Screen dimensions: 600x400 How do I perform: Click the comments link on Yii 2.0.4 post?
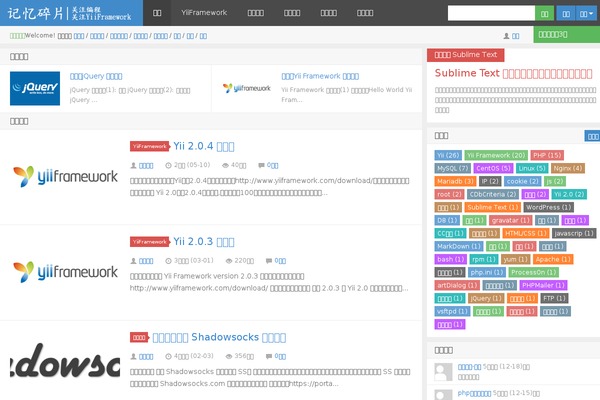click(x=272, y=165)
